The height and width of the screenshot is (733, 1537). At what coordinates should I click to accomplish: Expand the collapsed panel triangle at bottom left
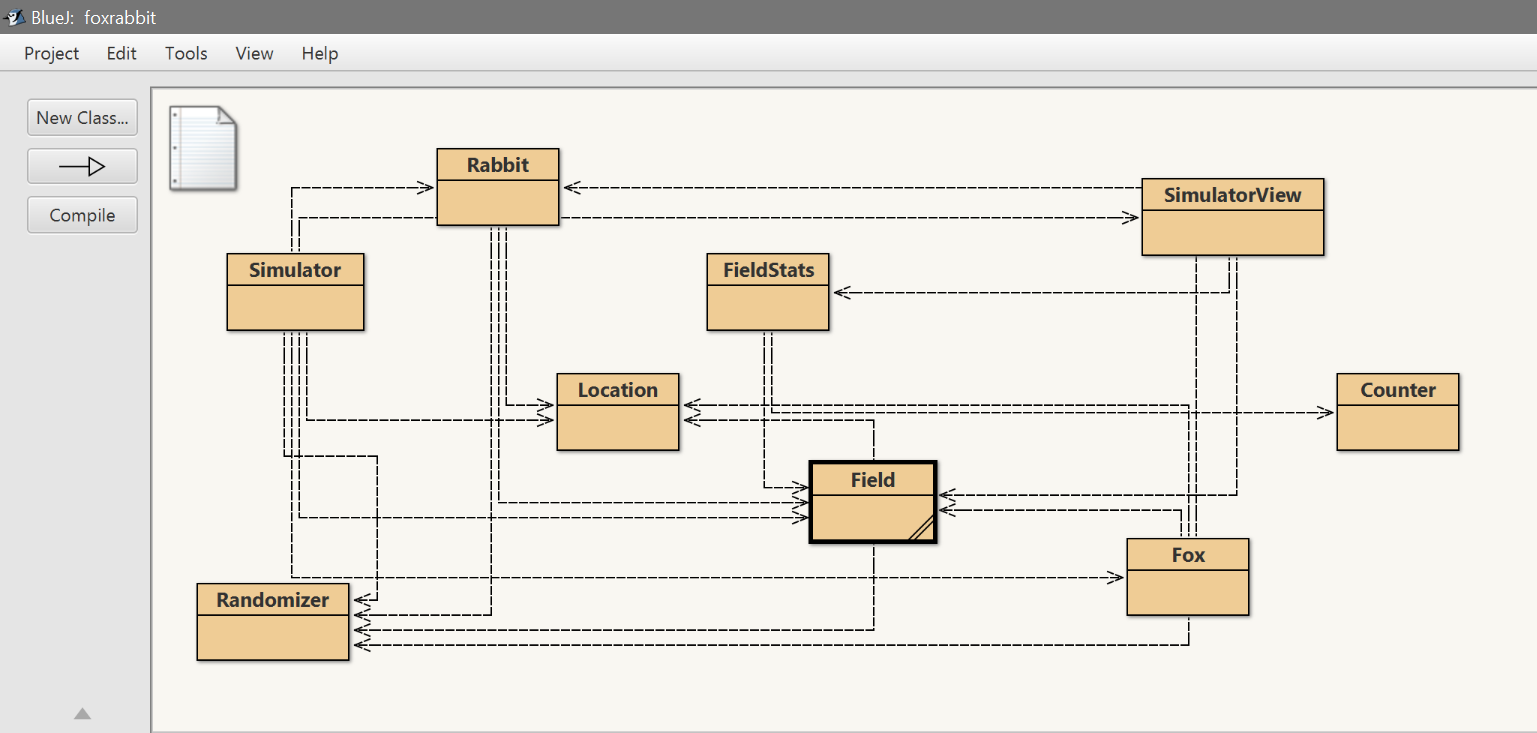point(82,714)
